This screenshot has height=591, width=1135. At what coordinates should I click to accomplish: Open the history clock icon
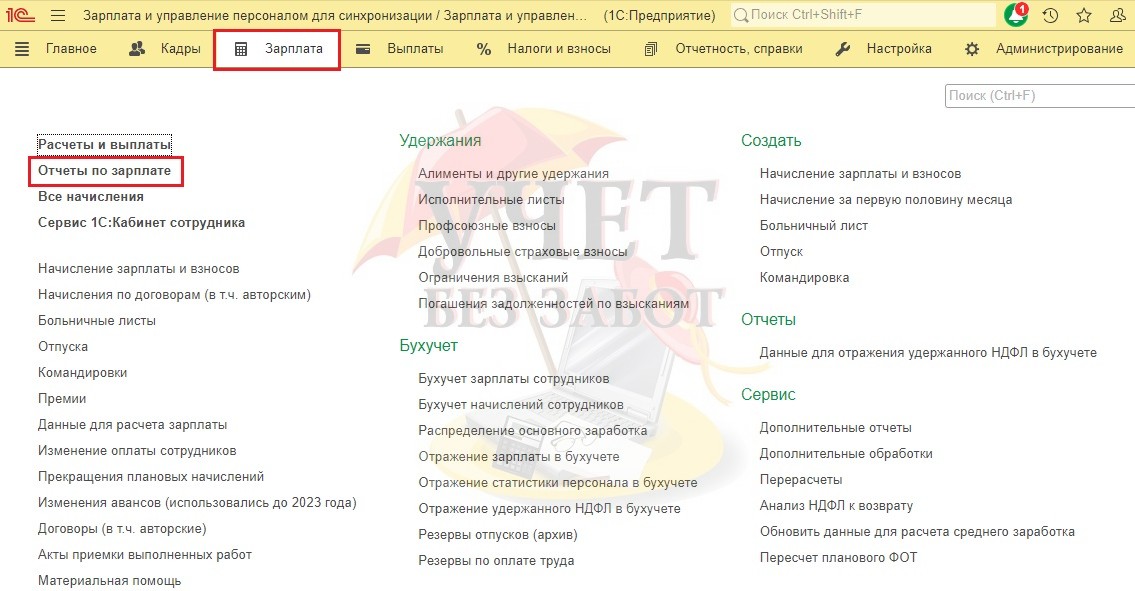click(1050, 15)
